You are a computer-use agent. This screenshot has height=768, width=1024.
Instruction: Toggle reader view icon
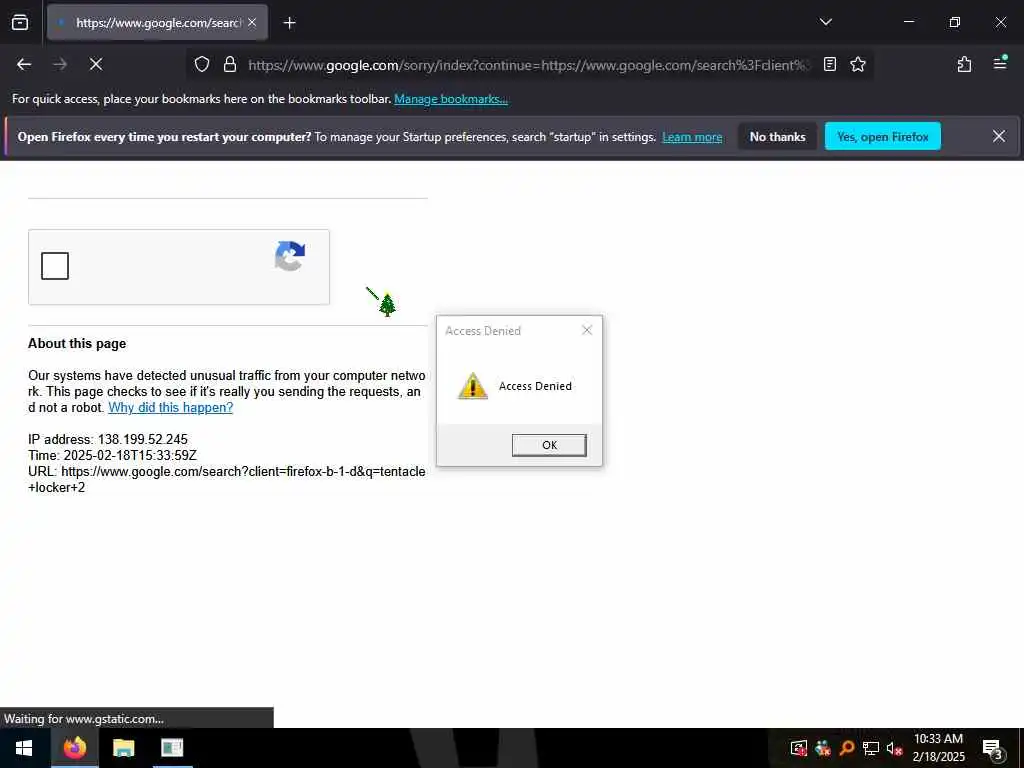[x=829, y=64]
